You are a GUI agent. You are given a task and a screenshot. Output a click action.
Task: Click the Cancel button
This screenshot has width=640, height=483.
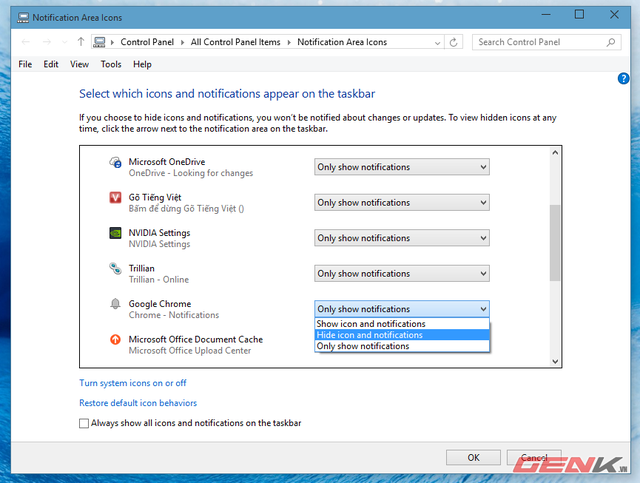click(534, 458)
